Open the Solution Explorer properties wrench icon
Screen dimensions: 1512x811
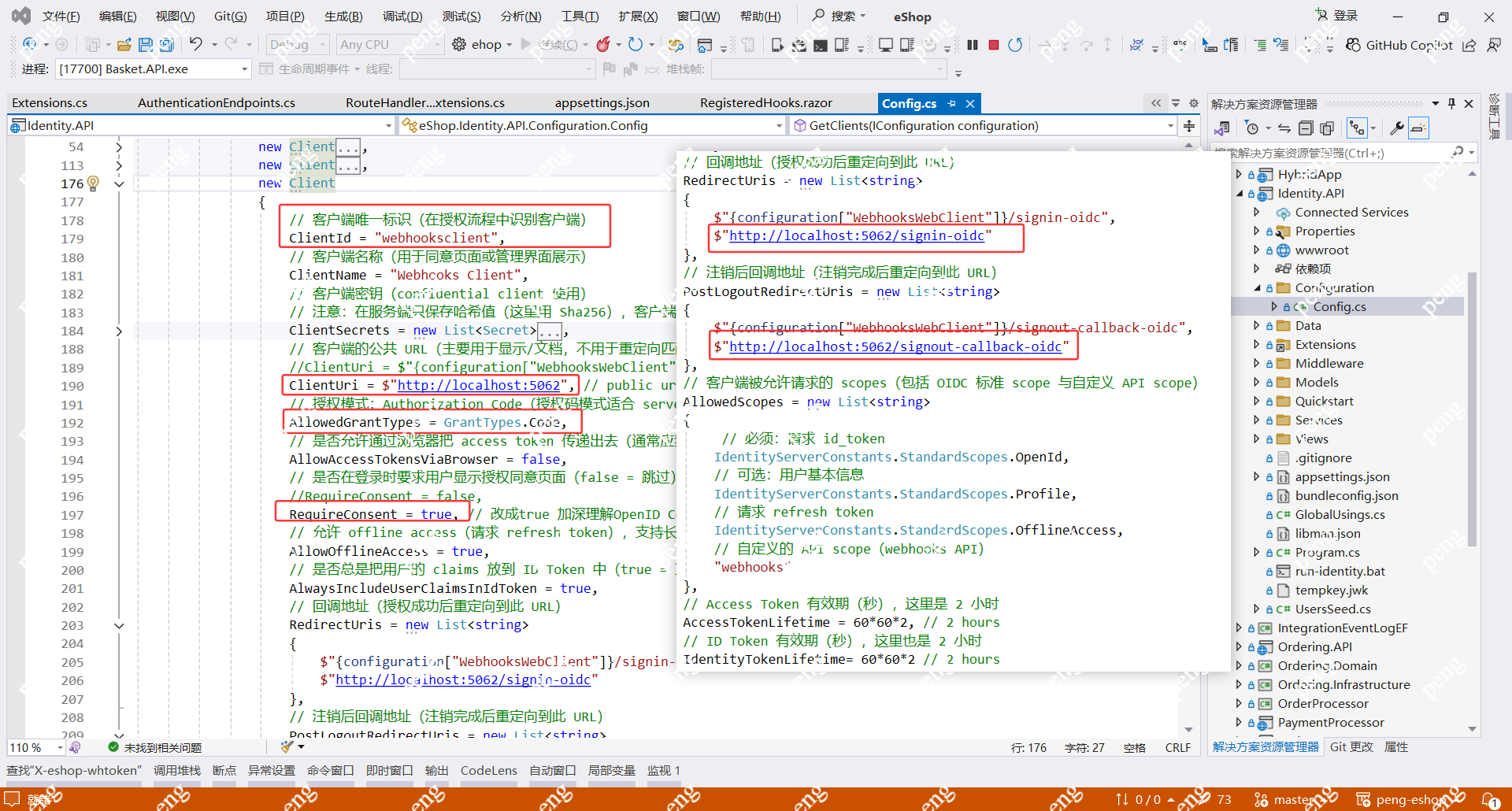tap(1396, 128)
